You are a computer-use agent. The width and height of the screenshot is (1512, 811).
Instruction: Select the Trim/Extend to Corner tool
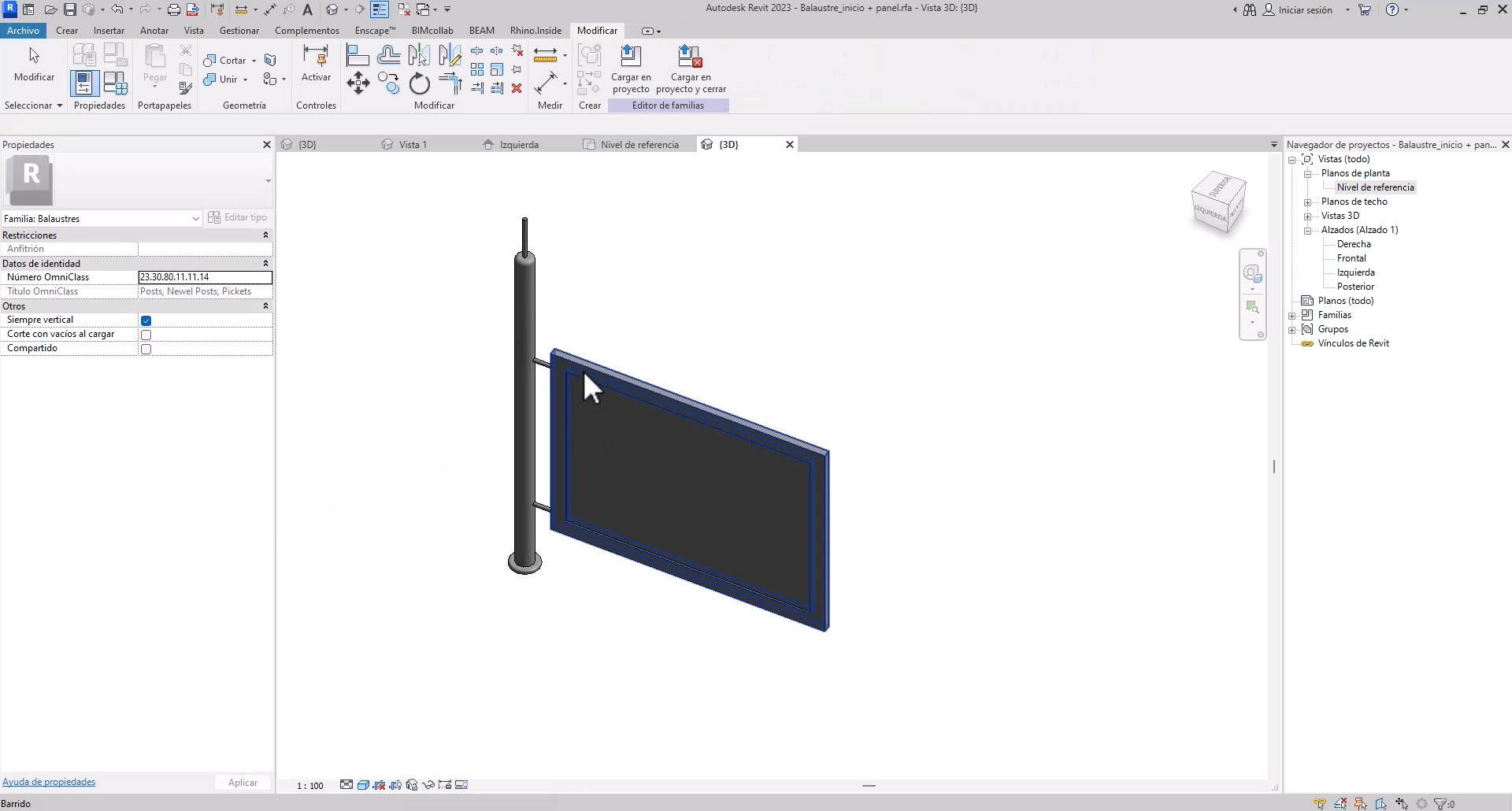pos(450,83)
